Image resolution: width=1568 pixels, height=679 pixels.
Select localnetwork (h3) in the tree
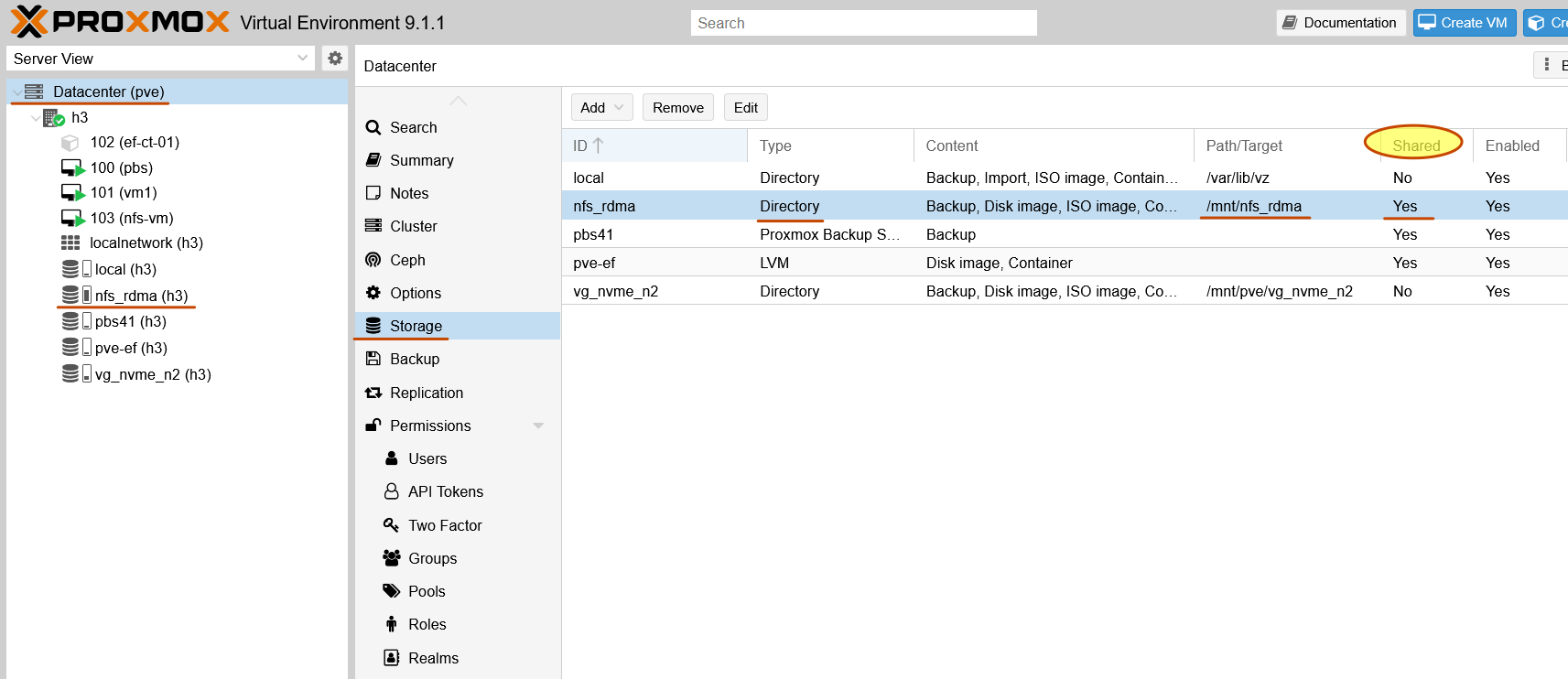(146, 242)
